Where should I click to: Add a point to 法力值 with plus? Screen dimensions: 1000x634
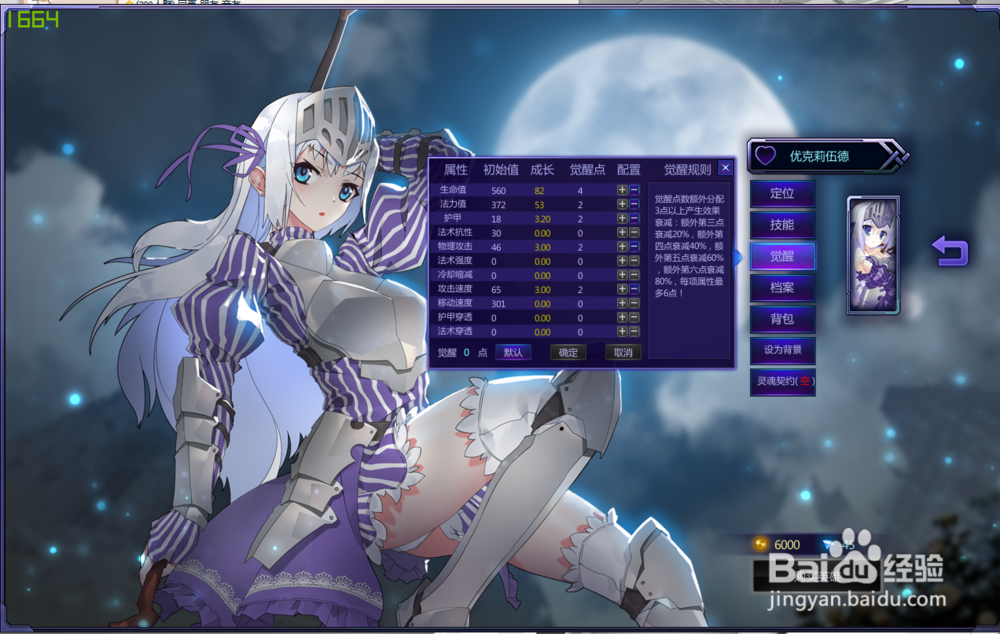click(x=622, y=204)
